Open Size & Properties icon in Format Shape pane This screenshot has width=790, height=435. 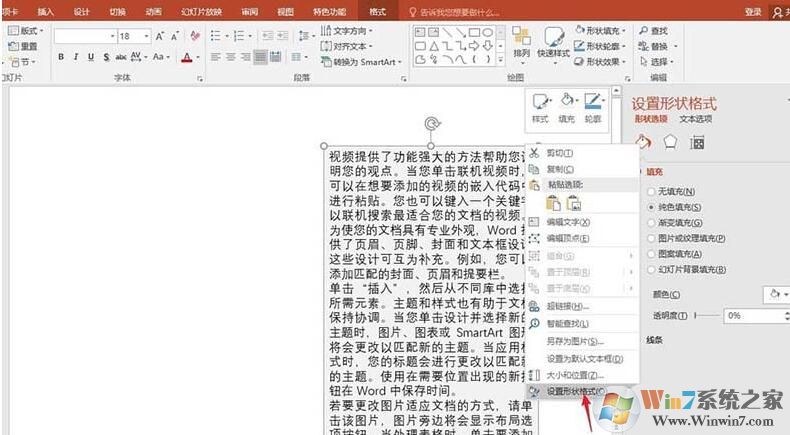click(697, 143)
